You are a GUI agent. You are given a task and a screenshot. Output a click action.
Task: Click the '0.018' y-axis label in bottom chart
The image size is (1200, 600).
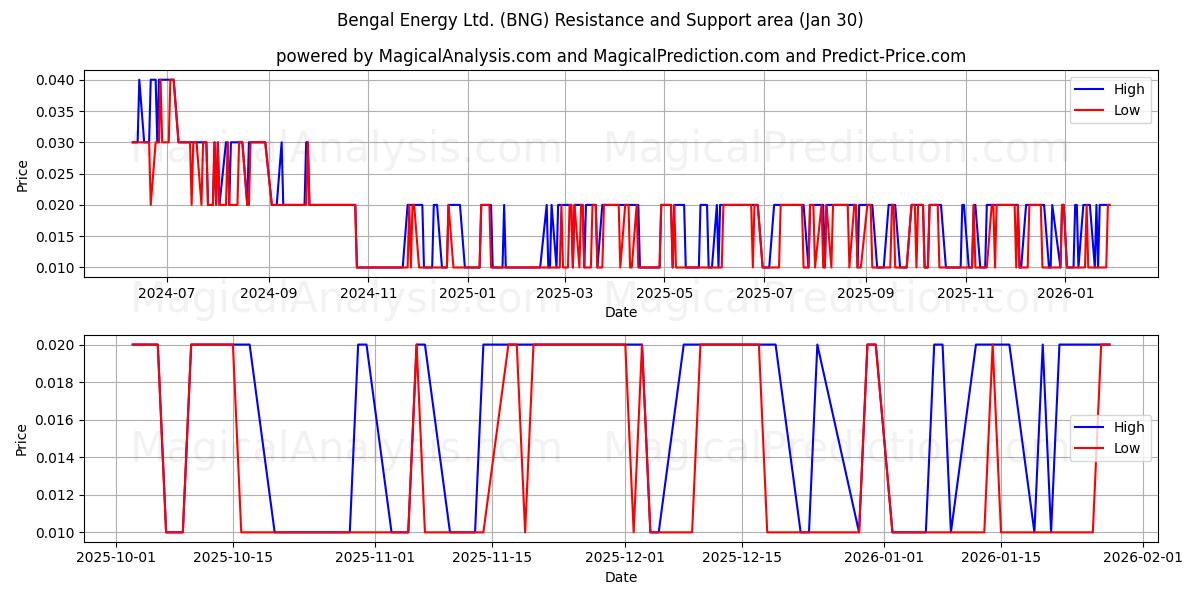56,383
